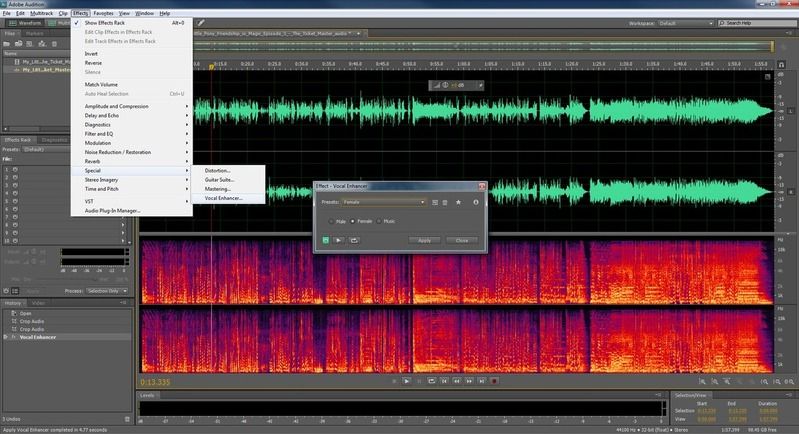Open the Workspace dropdown set to Default

tap(685, 23)
